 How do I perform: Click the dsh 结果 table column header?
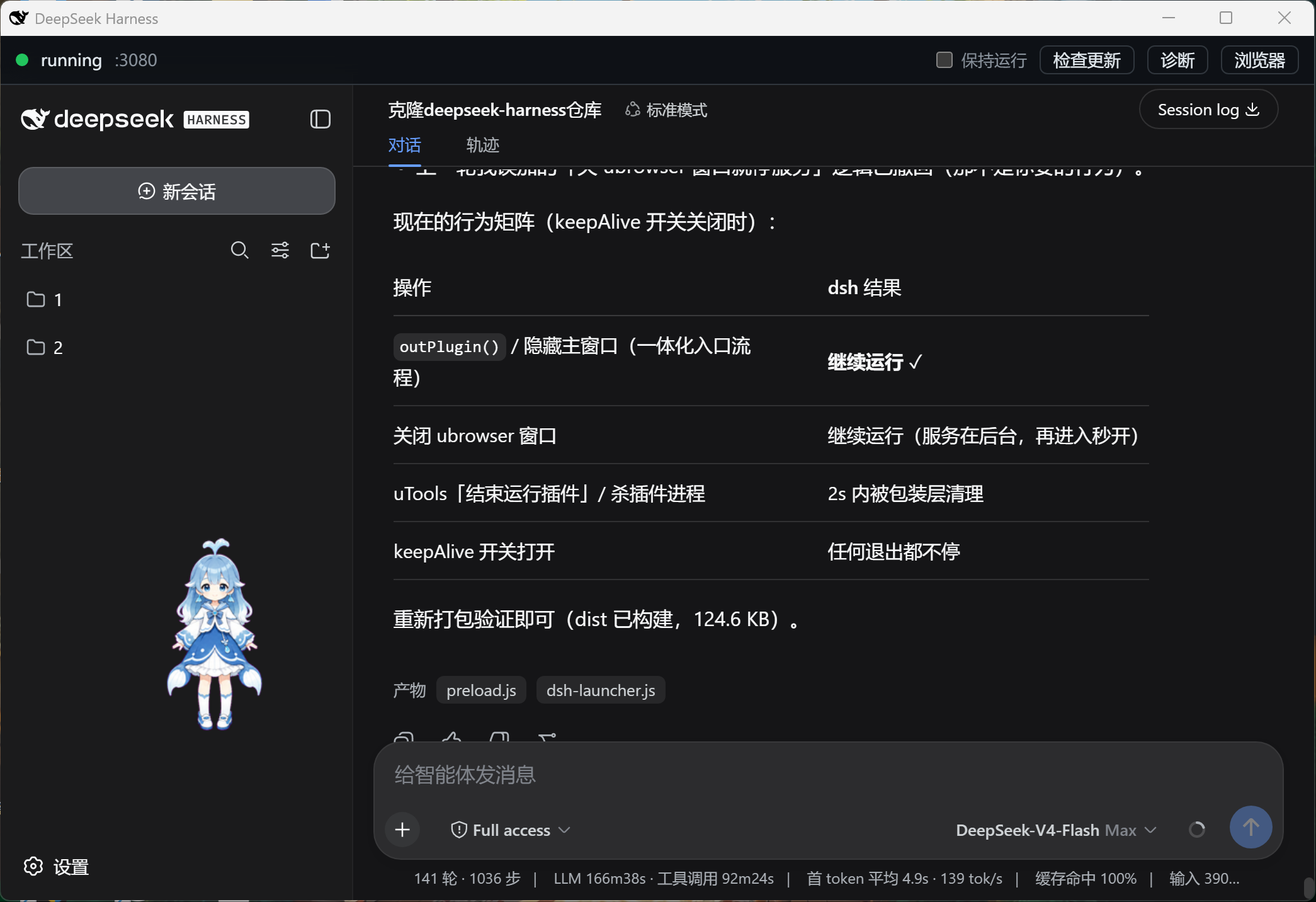point(865,287)
